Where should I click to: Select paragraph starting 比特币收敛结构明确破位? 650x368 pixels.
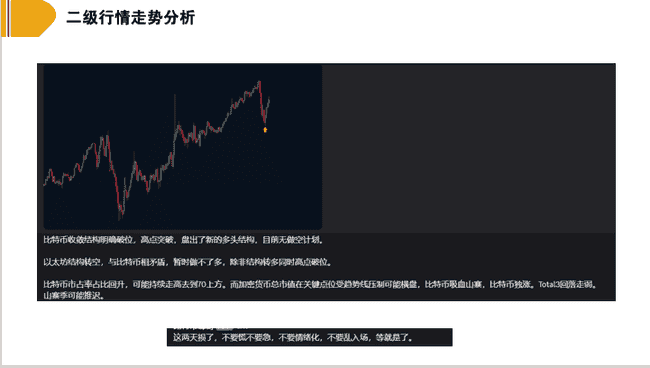(x=184, y=240)
